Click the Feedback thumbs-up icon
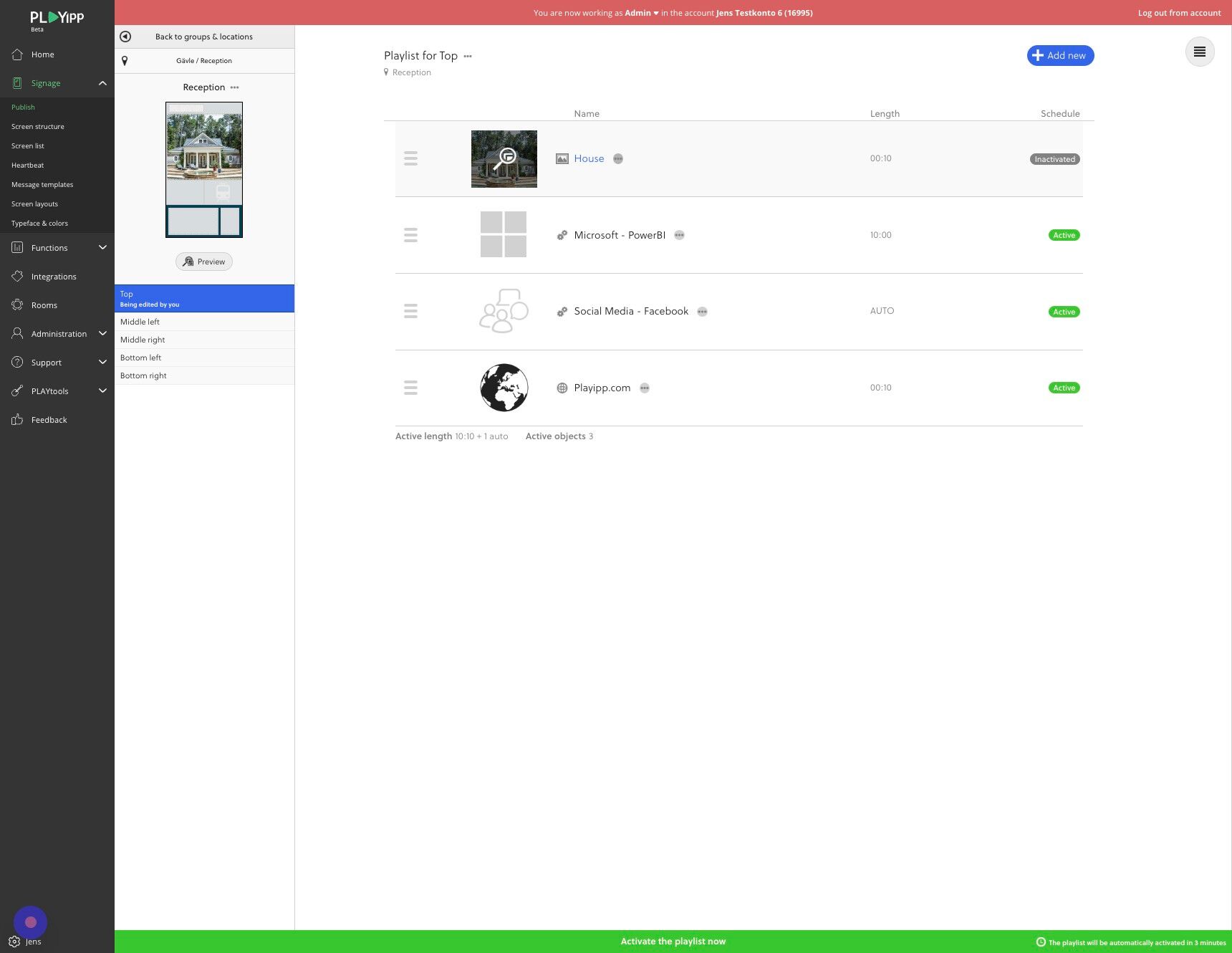Image resolution: width=1232 pixels, height=953 pixels. click(17, 420)
